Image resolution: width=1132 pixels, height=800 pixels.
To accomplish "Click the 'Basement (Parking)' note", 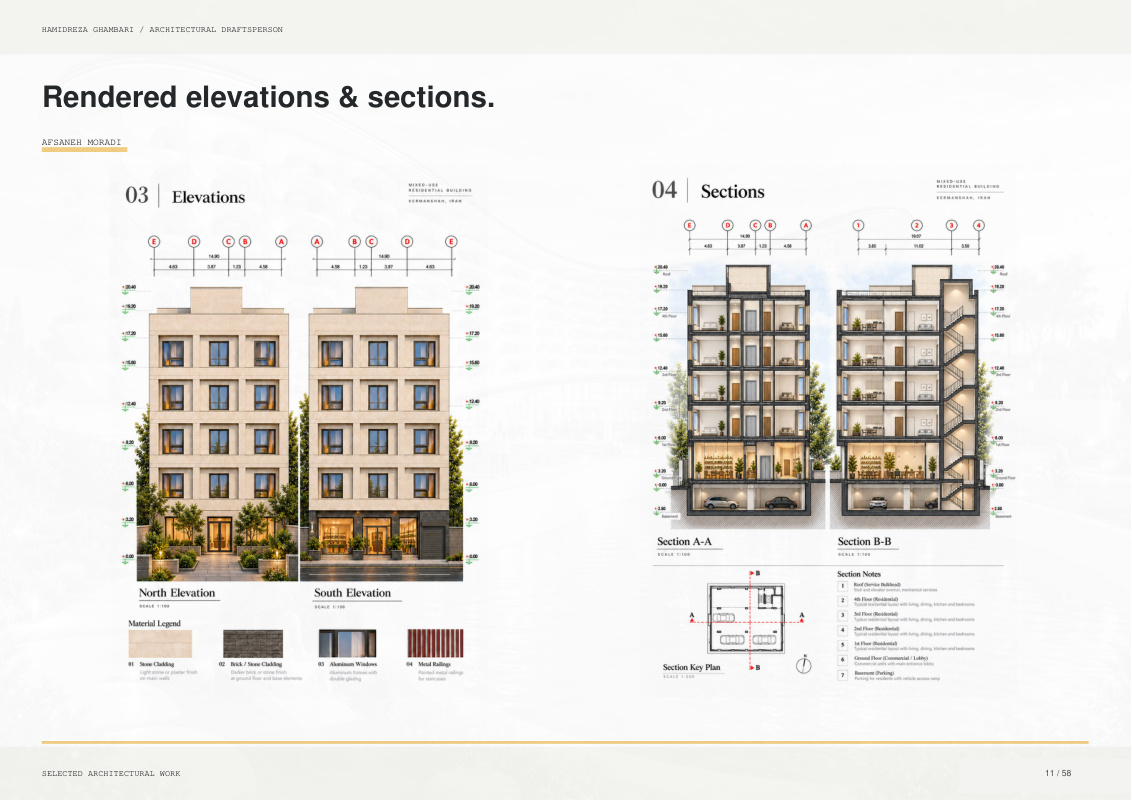I will click(874, 673).
